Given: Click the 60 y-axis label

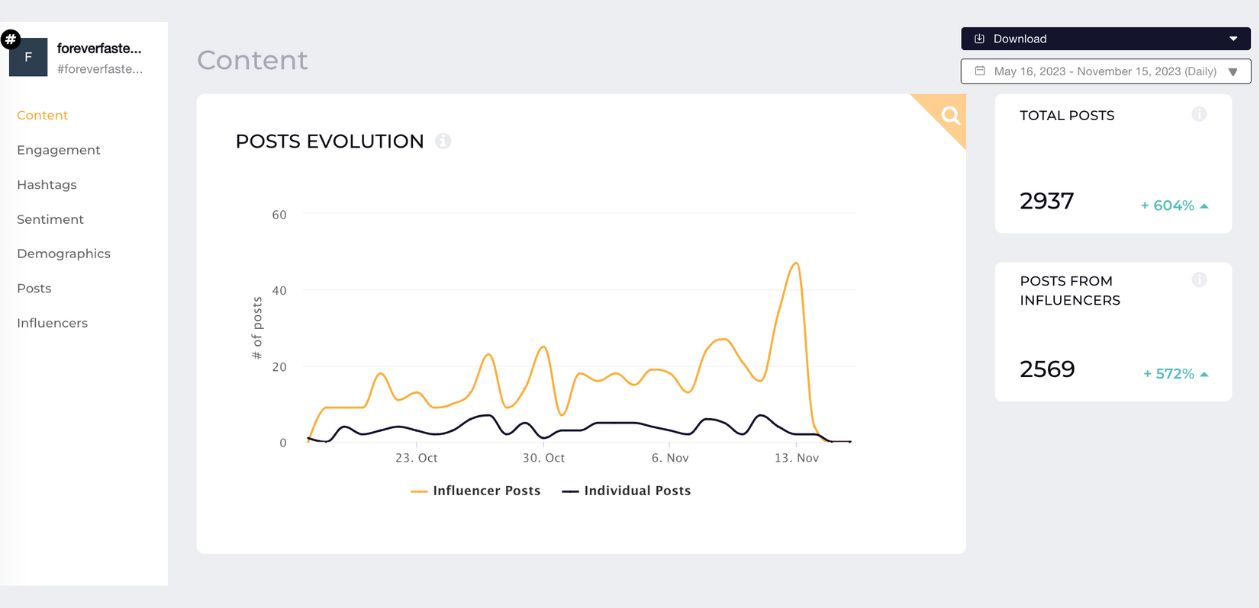Looking at the screenshot, I should click(279, 215).
